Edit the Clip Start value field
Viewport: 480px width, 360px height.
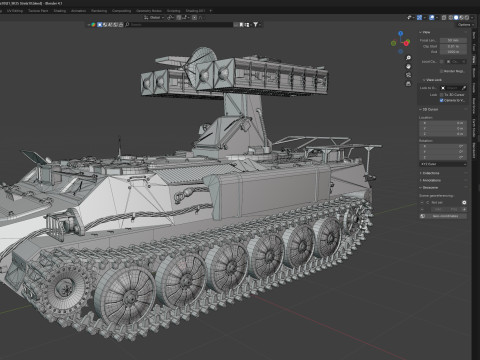(x=453, y=46)
